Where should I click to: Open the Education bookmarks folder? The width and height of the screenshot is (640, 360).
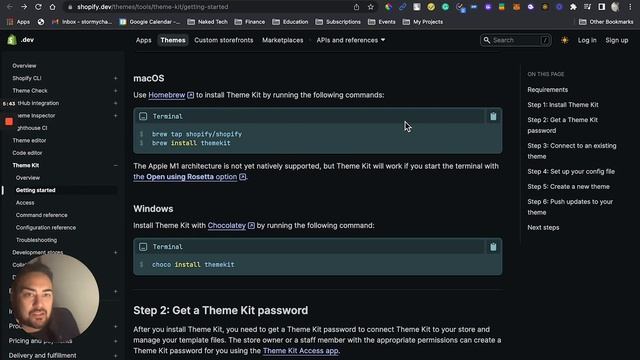290,22
